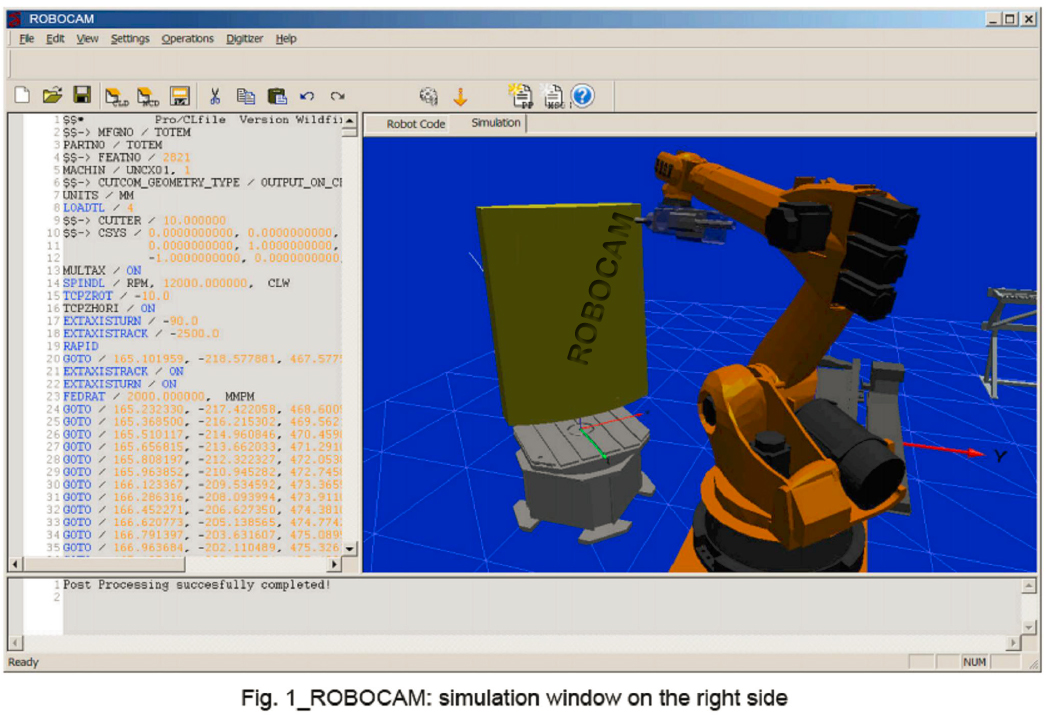Click the 'SPINDL / RPM' code line
Screen dimensions: 1046x721
(176, 283)
